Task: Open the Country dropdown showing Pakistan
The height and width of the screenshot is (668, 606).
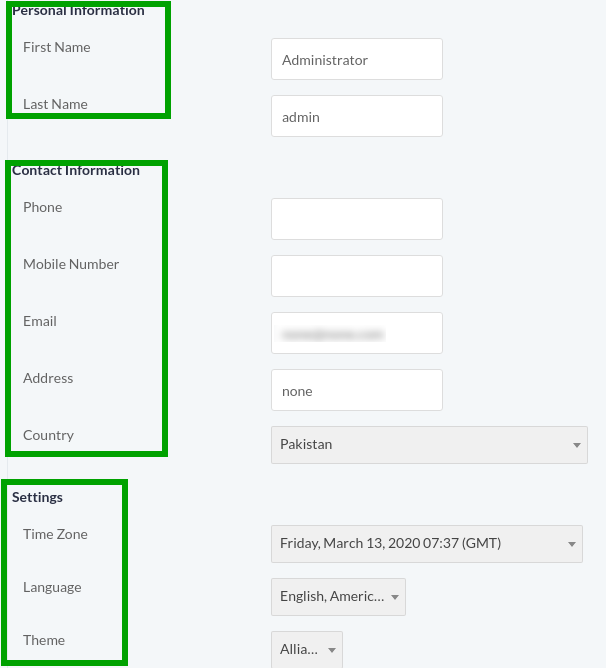Action: [x=429, y=444]
